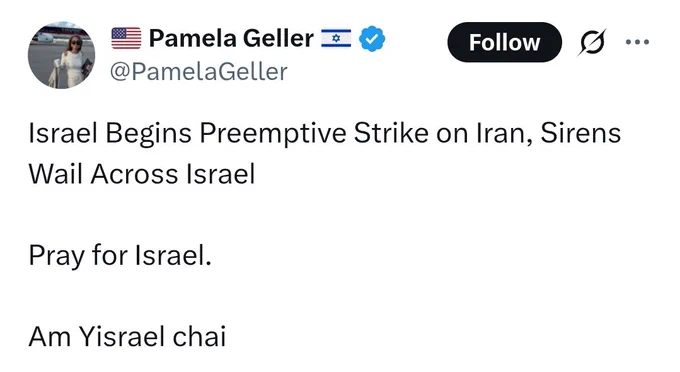Viewport: 680px width, 372px height.
Task: Click the word 'Preemptive' in the post
Action: [x=273, y=133]
